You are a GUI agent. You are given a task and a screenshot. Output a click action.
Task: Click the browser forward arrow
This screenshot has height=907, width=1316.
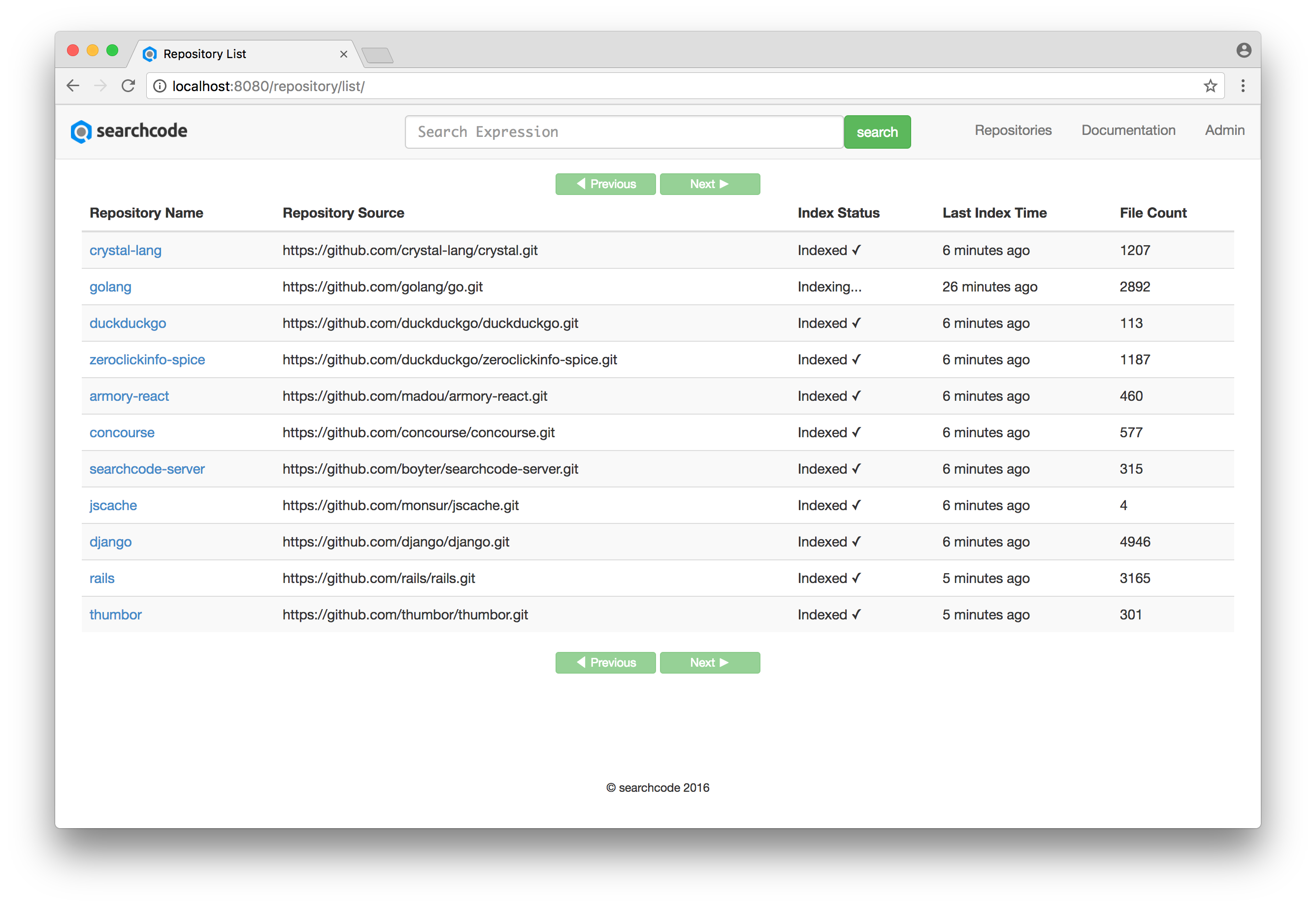point(100,86)
